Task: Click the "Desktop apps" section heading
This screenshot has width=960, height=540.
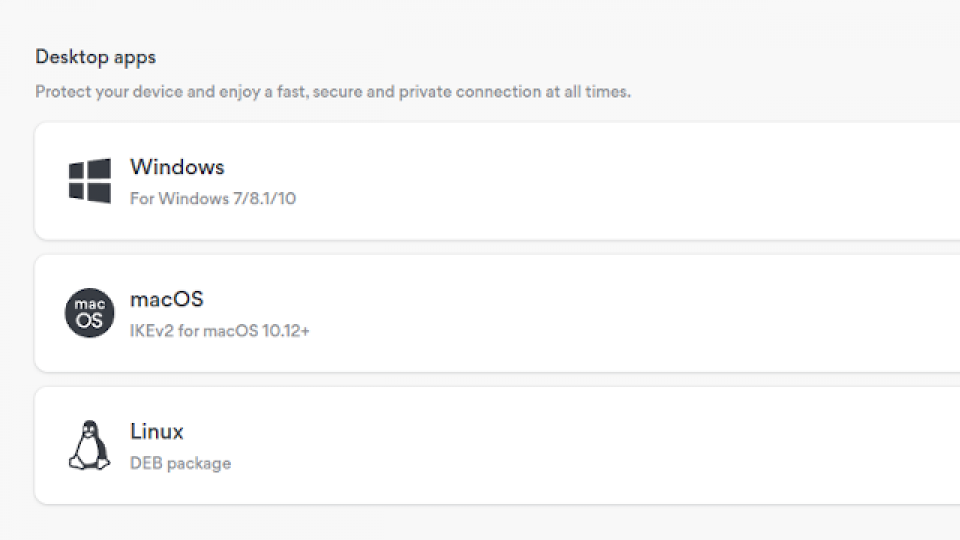Action: tap(96, 57)
